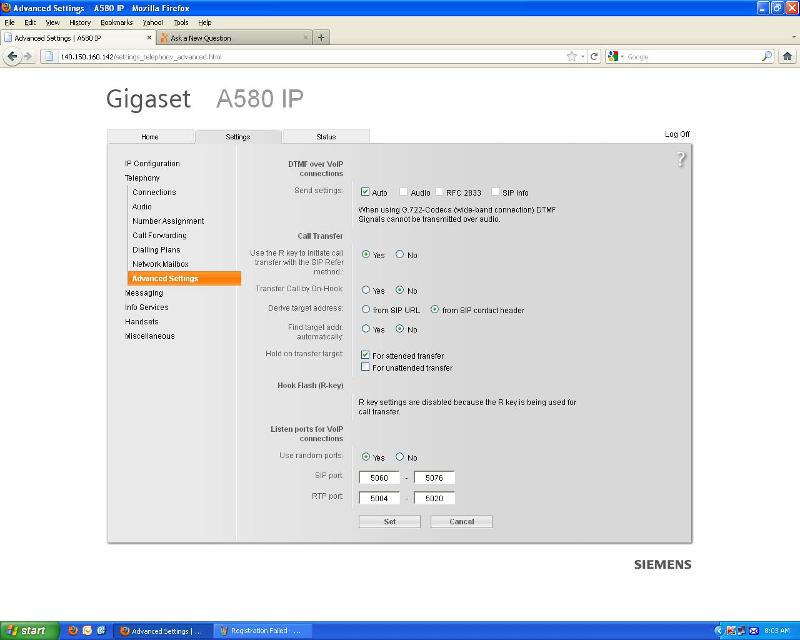The height and width of the screenshot is (640, 800).
Task: Launch Internet Explorer from quick launch
Action: tap(101, 631)
